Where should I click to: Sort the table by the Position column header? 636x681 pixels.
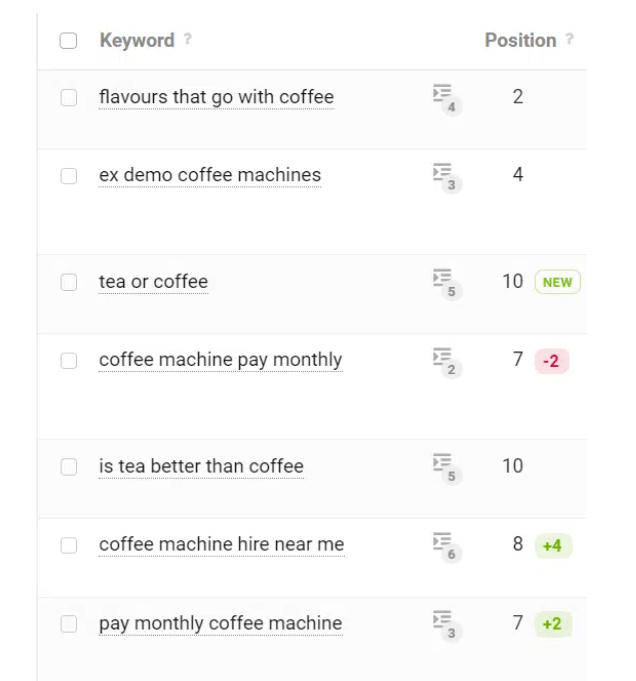(520, 40)
